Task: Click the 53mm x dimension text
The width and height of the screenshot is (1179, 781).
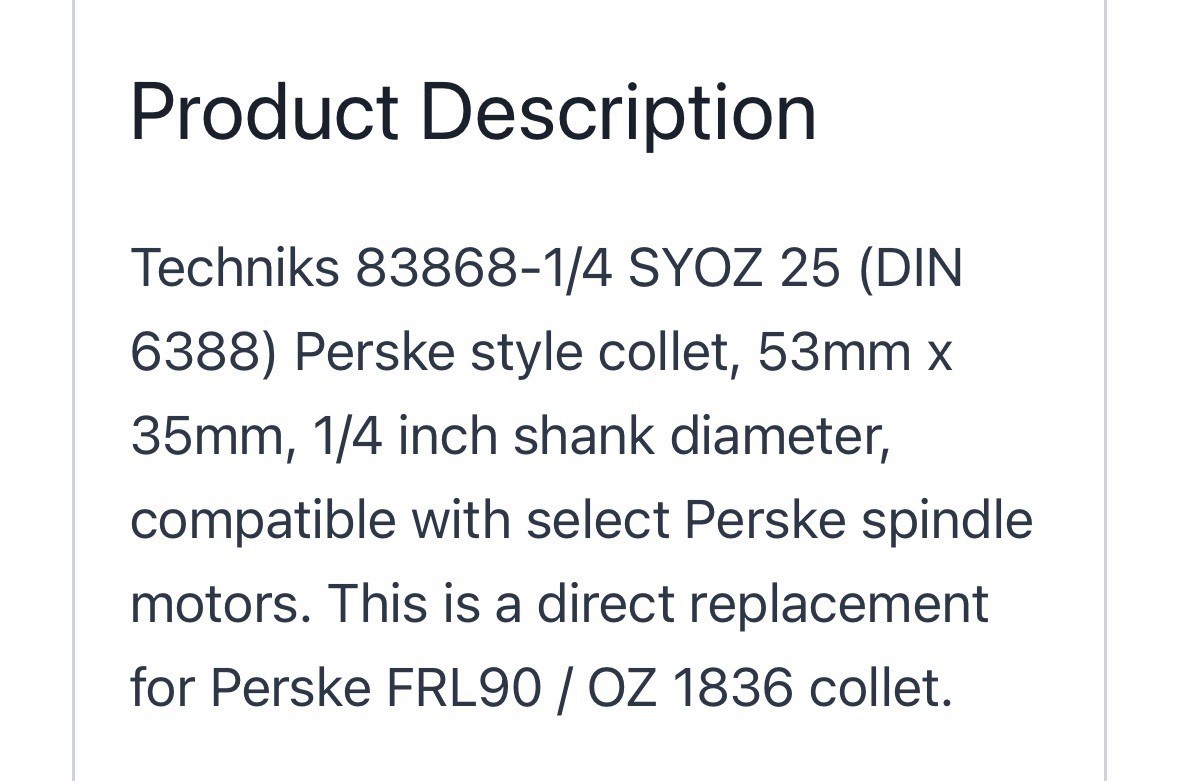Action: (x=854, y=351)
